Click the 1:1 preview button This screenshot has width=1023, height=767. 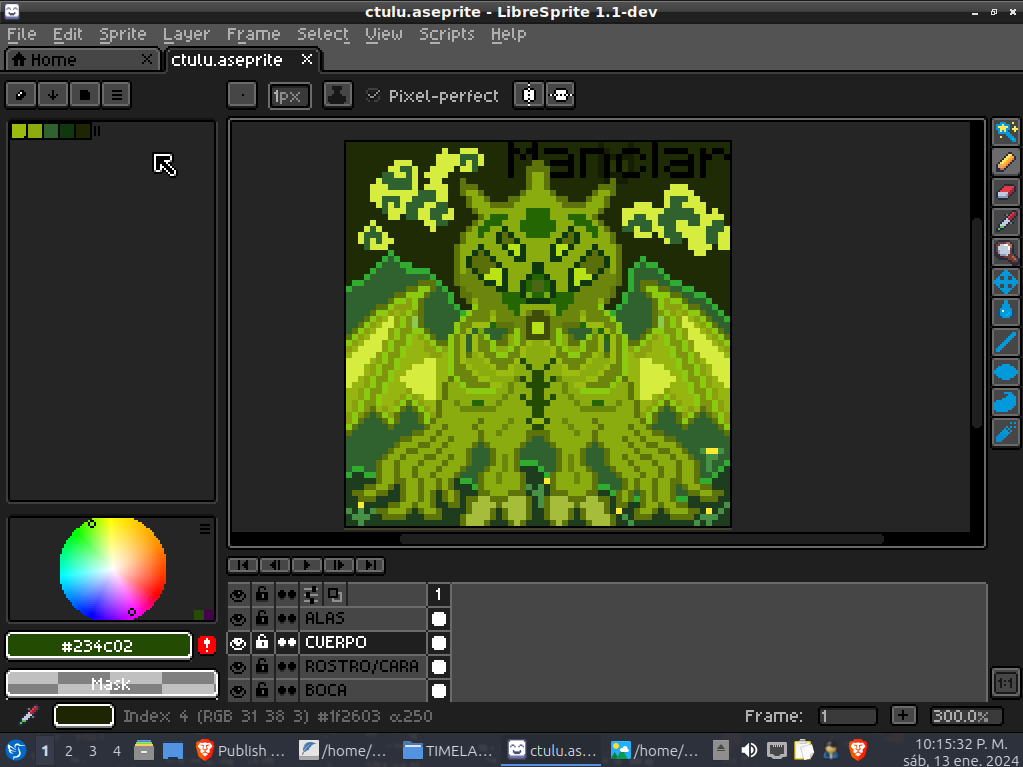pyautogui.click(x=1005, y=683)
